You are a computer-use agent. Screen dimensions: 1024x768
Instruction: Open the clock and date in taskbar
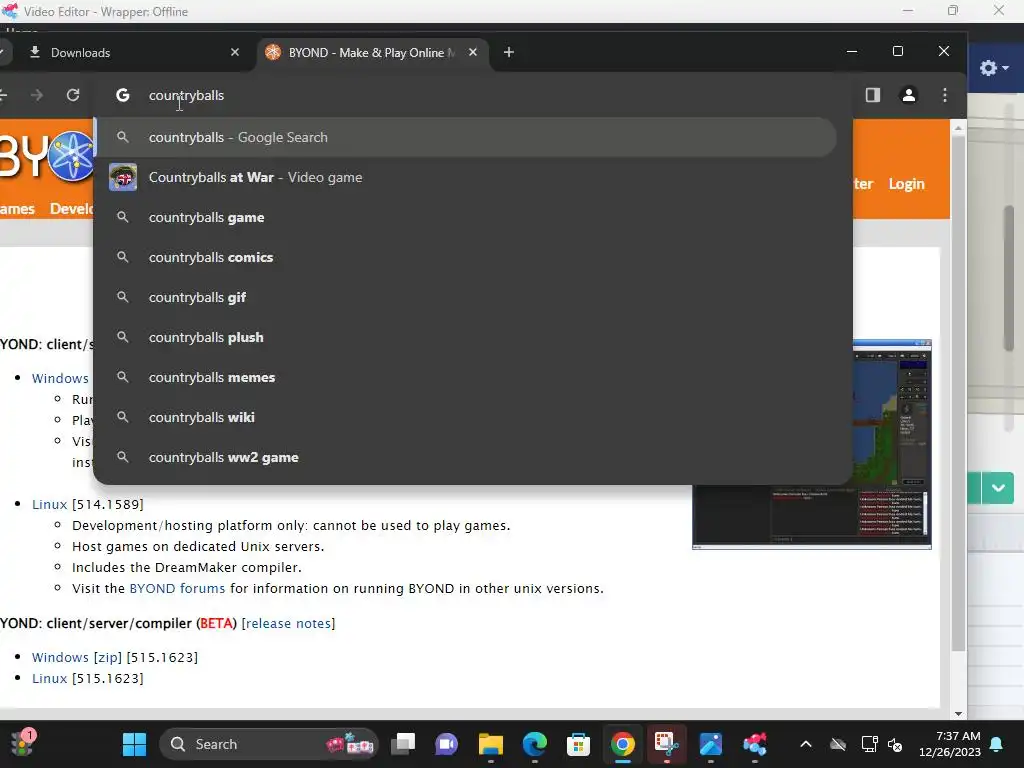[950, 744]
